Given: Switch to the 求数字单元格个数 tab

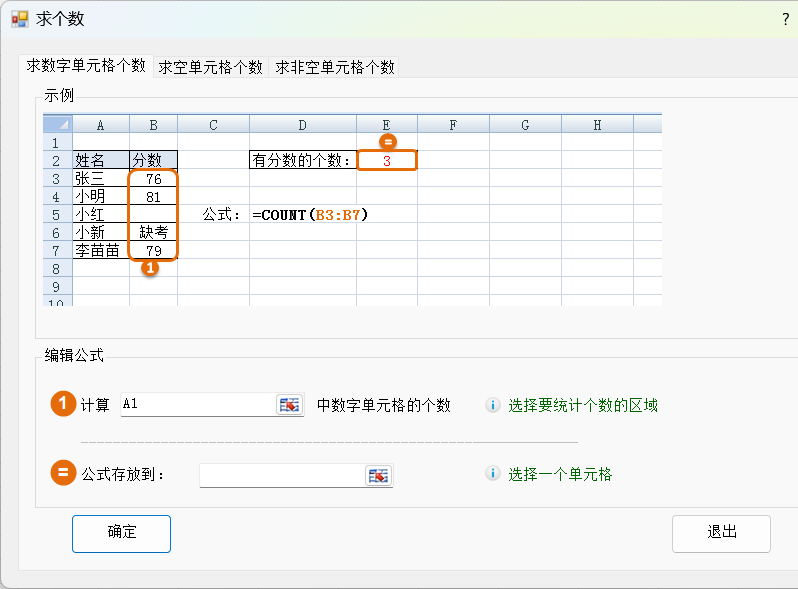Looking at the screenshot, I should (86, 66).
